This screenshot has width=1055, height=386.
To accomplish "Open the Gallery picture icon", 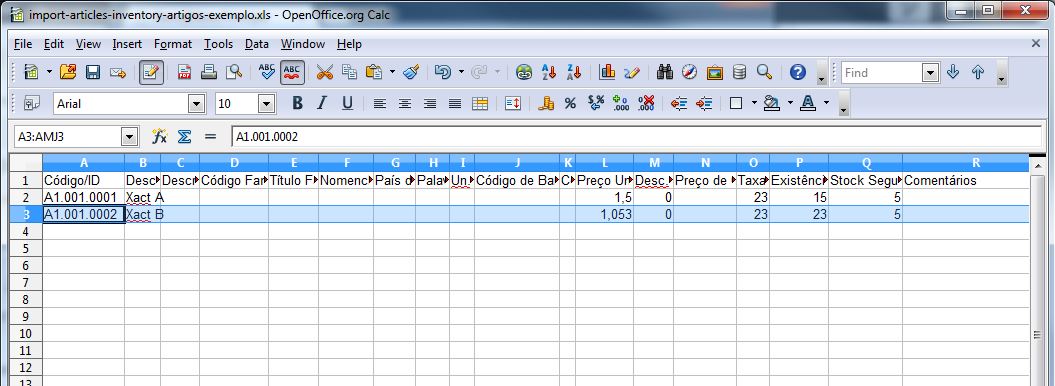I will 715,72.
